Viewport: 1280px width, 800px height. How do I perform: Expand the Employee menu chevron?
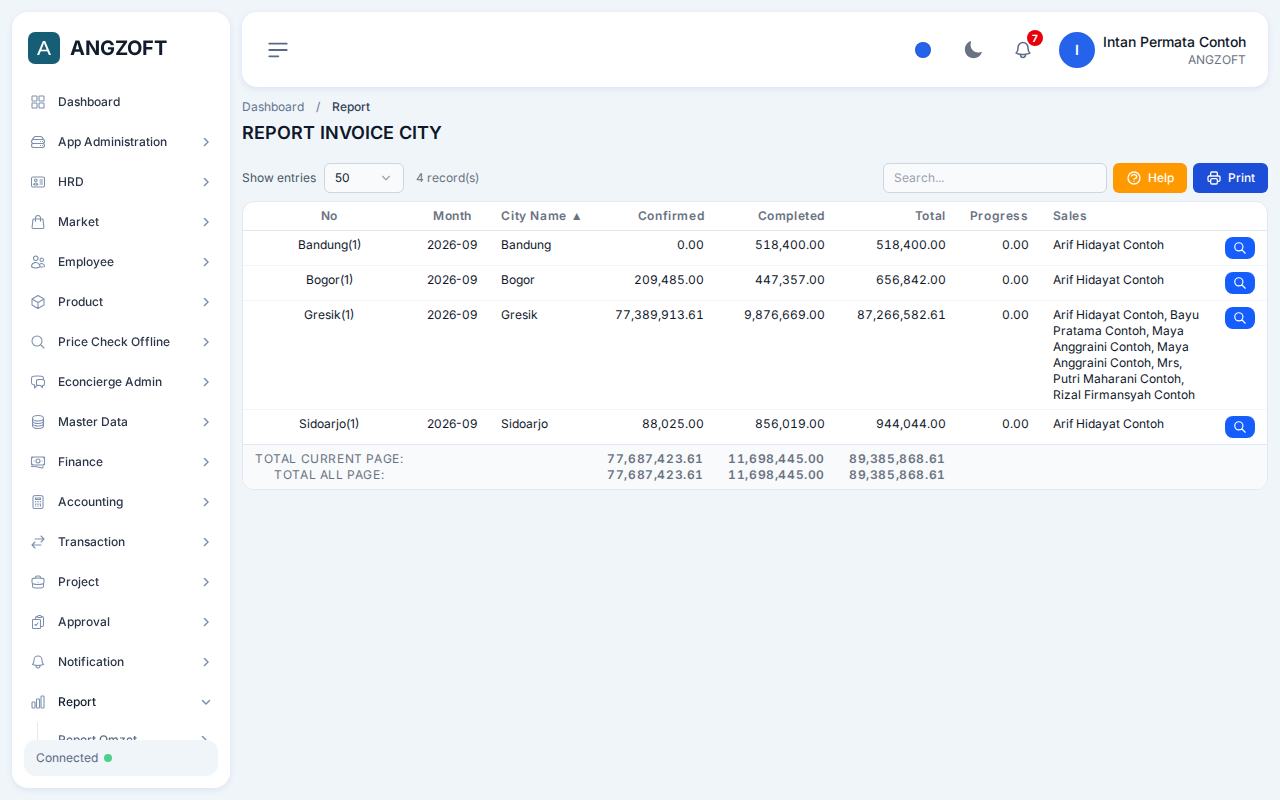tap(206, 262)
